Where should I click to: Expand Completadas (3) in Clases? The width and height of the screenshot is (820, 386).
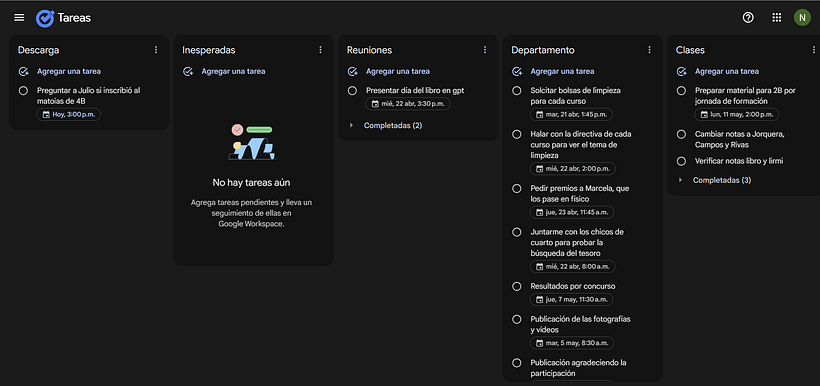[x=714, y=180]
